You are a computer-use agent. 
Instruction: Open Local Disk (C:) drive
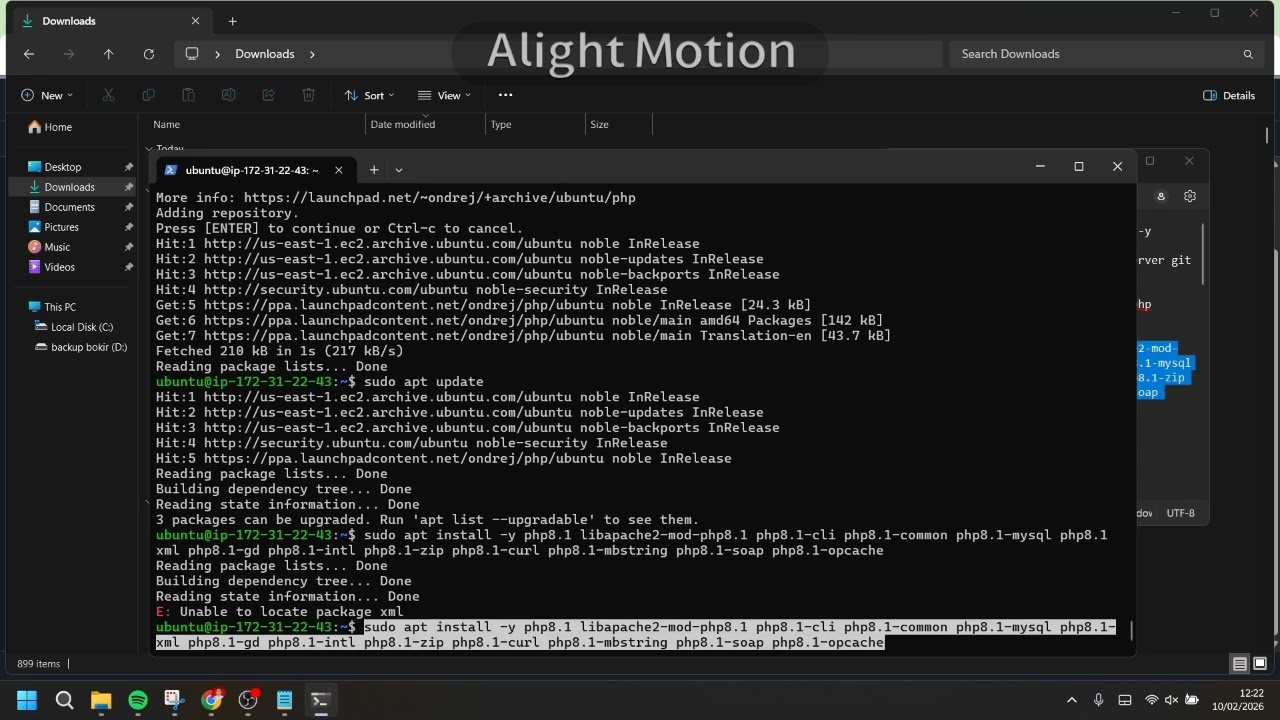[x=81, y=327]
